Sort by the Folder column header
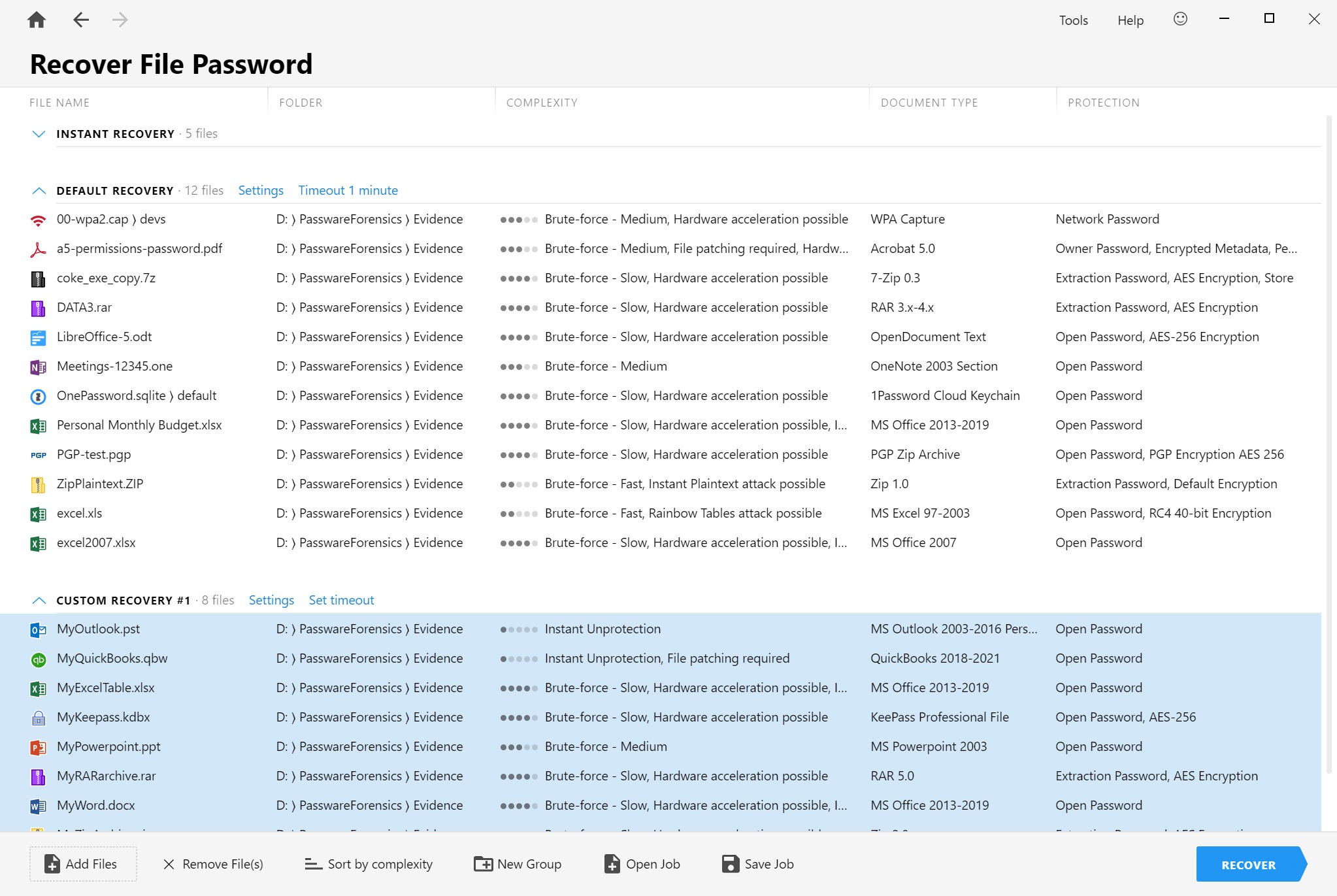 click(301, 103)
